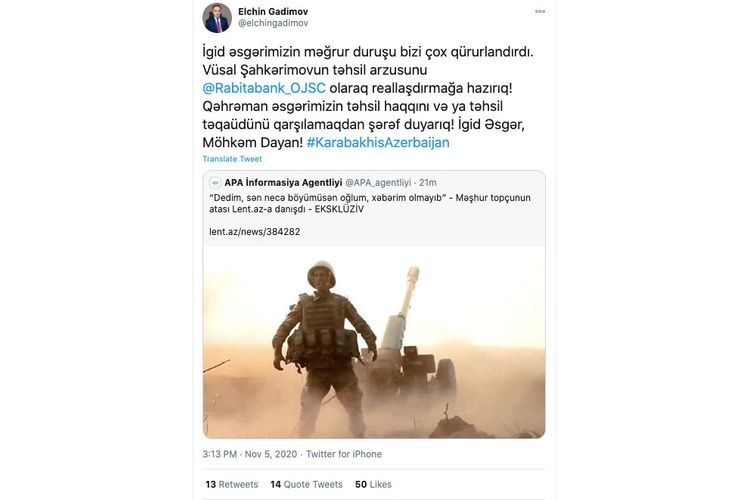Open the soldier with artillery photo

pyautogui.click(x=374, y=342)
